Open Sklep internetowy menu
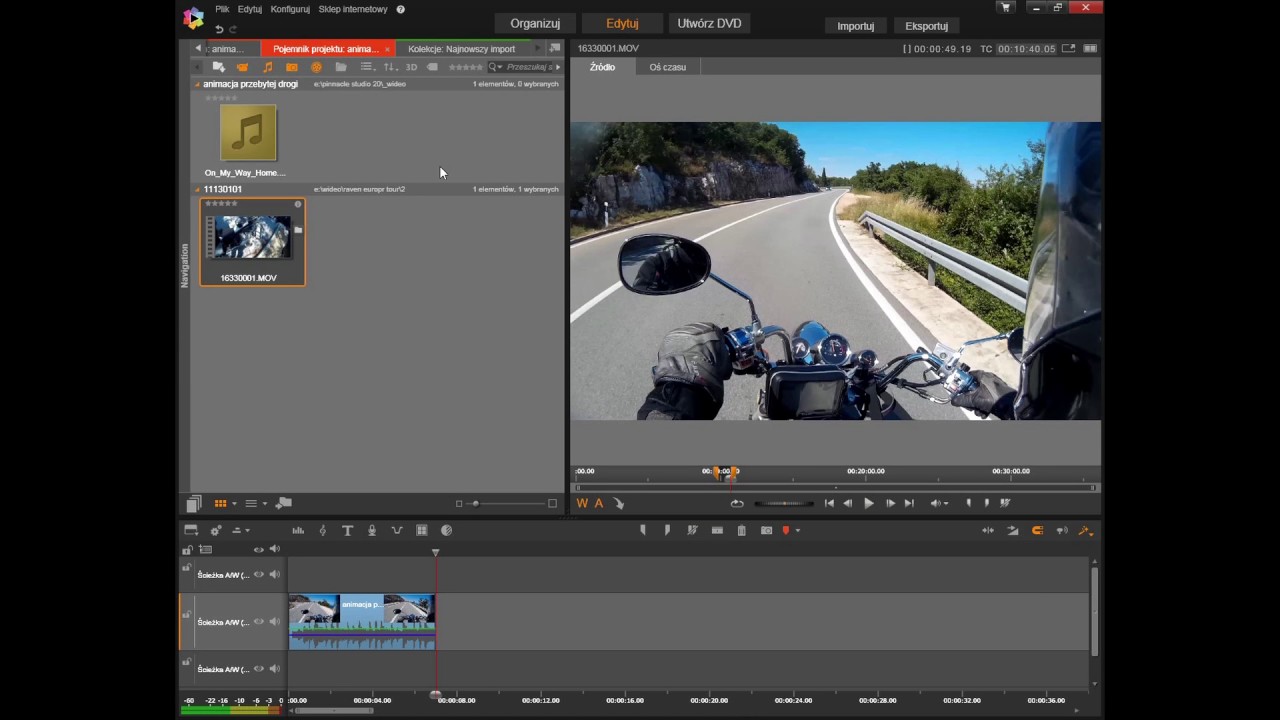This screenshot has width=1280, height=720. (353, 9)
